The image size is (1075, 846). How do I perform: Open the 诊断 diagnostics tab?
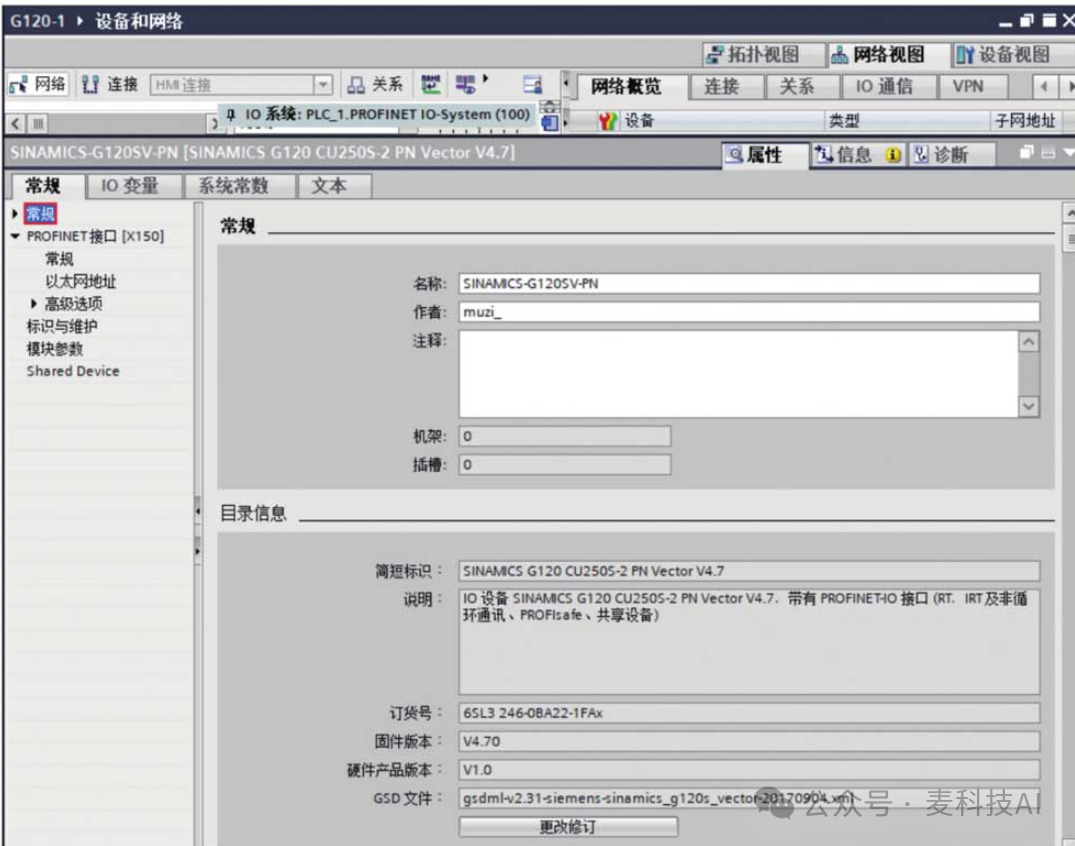pyautogui.click(x=951, y=155)
